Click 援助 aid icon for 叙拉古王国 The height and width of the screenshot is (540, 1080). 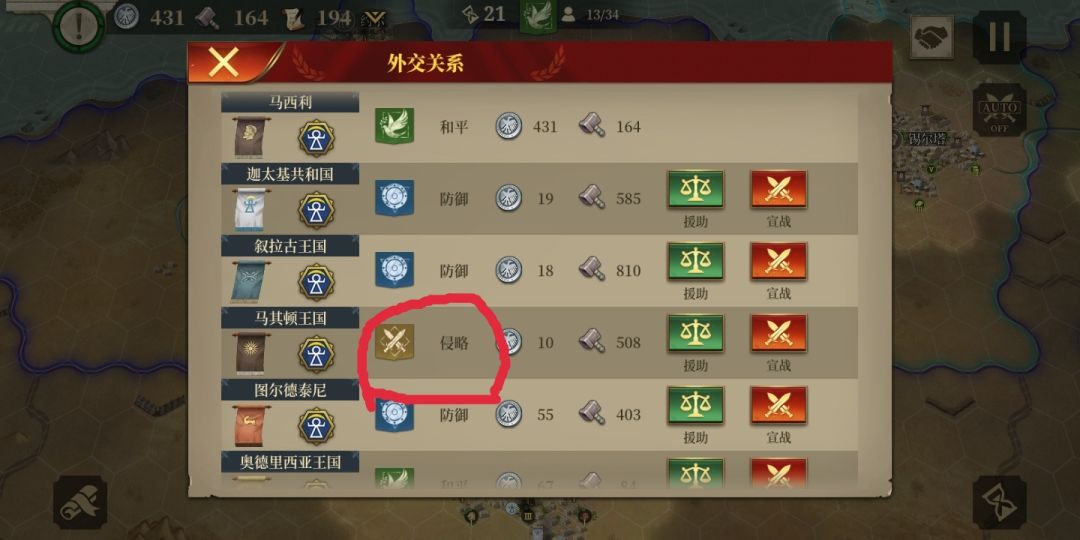point(695,261)
